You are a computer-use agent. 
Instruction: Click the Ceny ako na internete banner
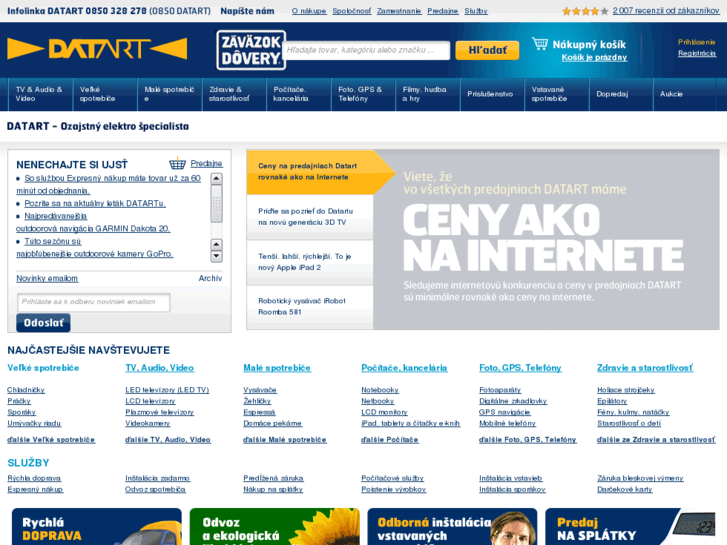pos(546,239)
